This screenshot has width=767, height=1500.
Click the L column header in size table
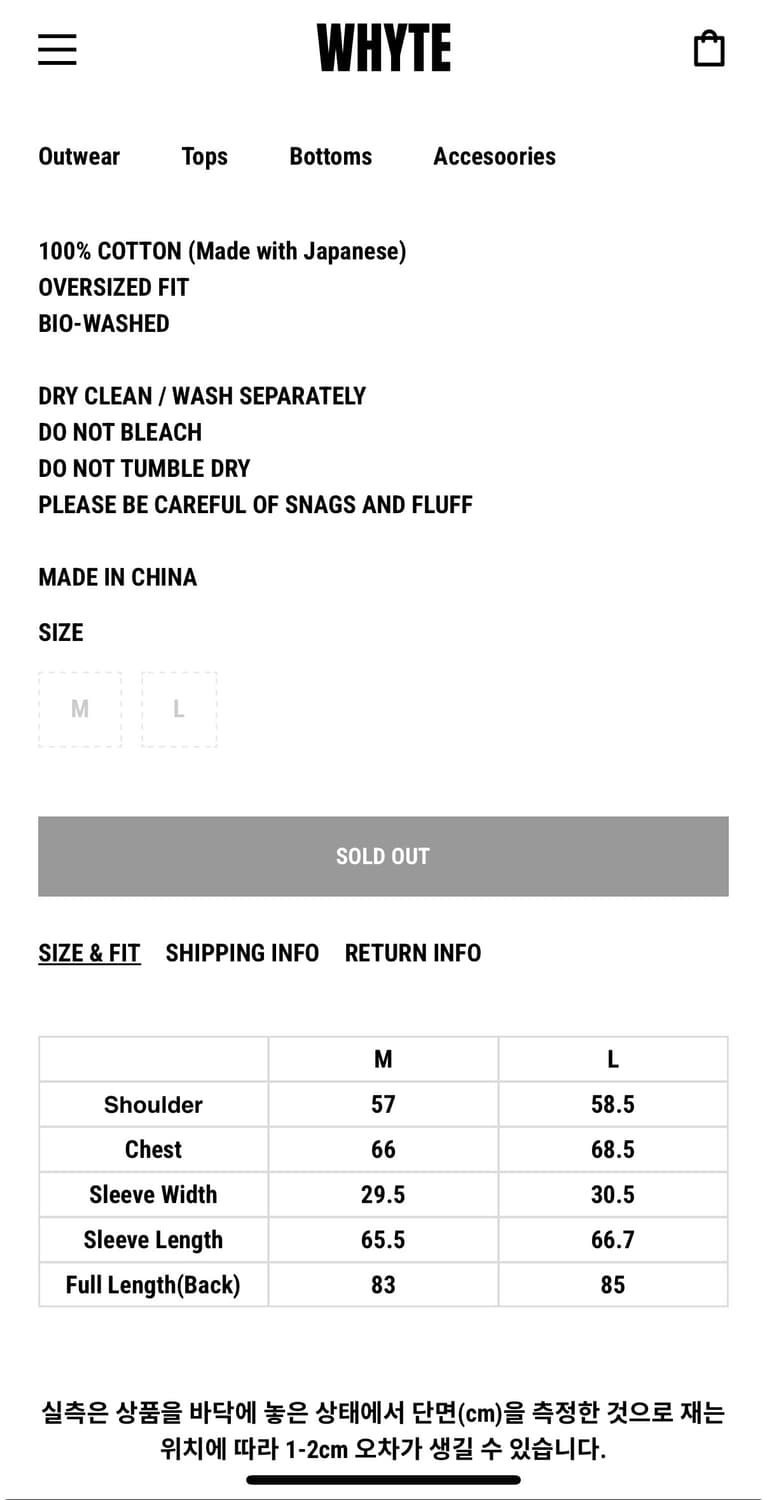pos(613,1059)
